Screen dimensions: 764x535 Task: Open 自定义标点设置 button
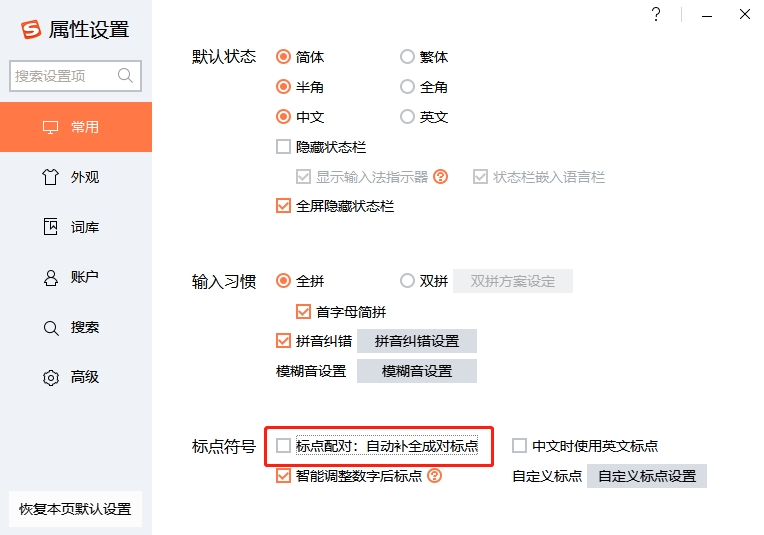(647, 476)
